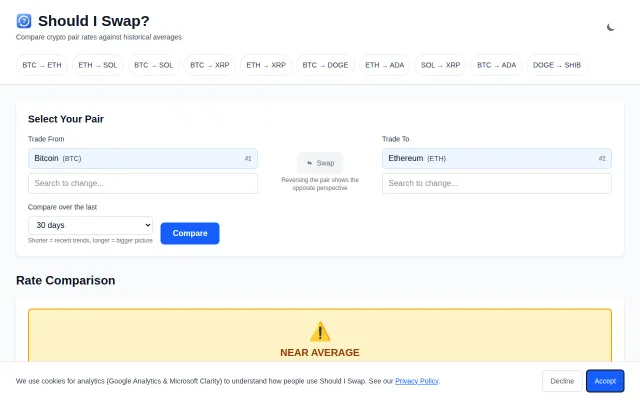
Task: Select the BTC → ETH quick pair
Action: tap(42, 65)
